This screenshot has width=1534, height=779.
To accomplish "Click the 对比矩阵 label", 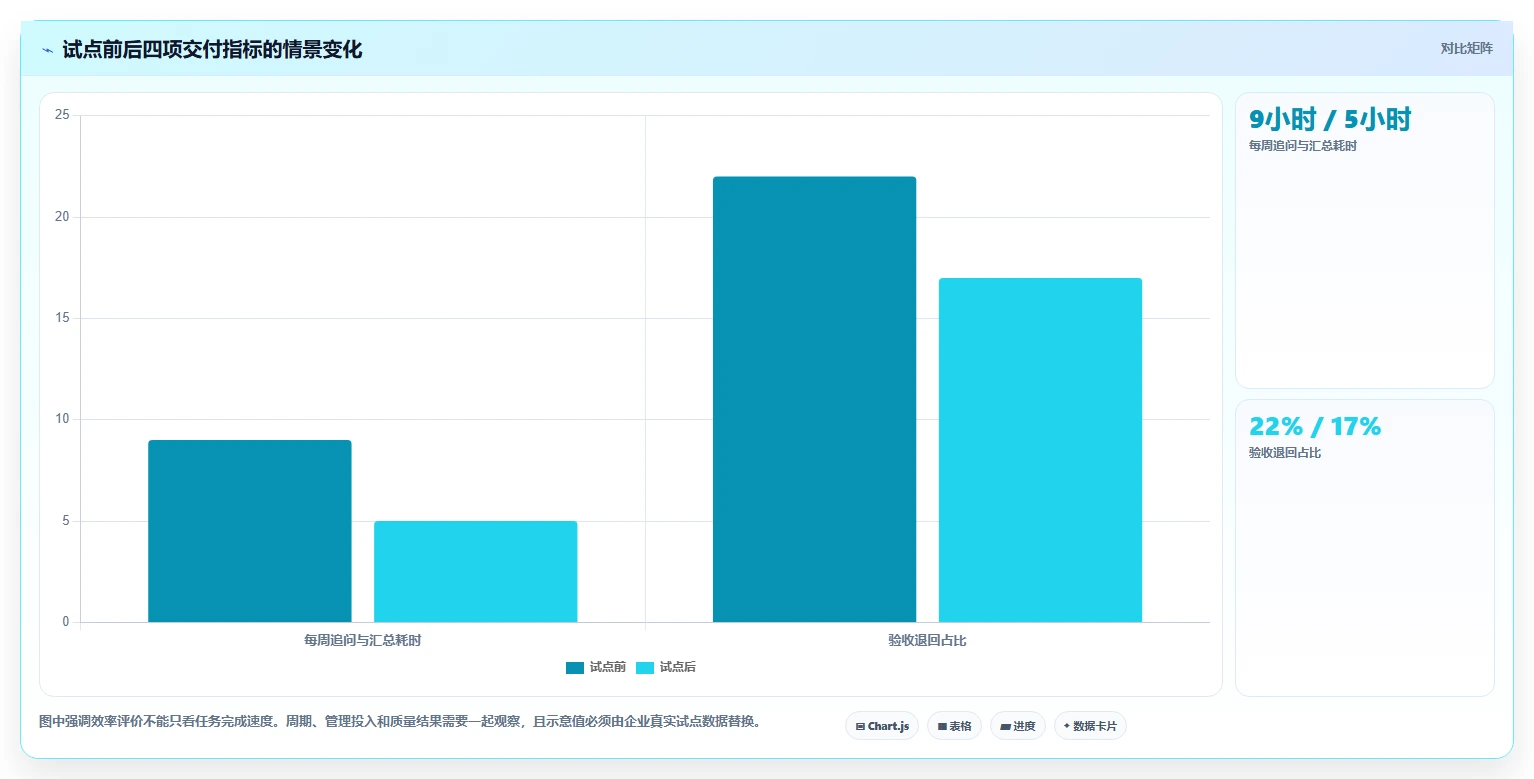I will (1466, 49).
